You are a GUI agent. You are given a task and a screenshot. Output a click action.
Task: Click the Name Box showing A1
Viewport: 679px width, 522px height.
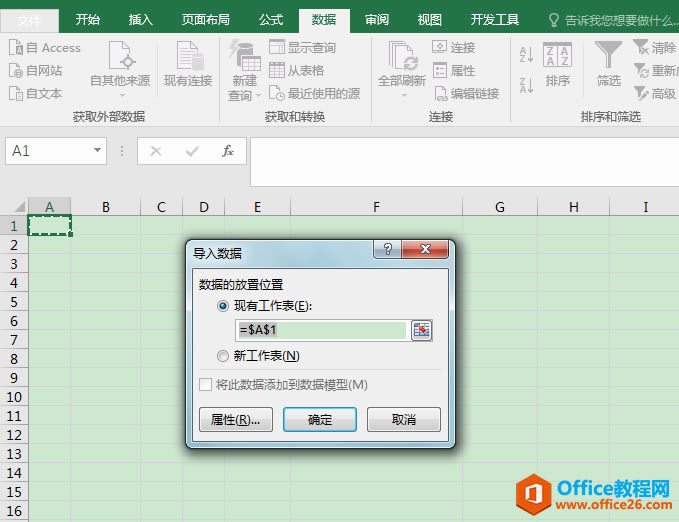click(x=56, y=151)
